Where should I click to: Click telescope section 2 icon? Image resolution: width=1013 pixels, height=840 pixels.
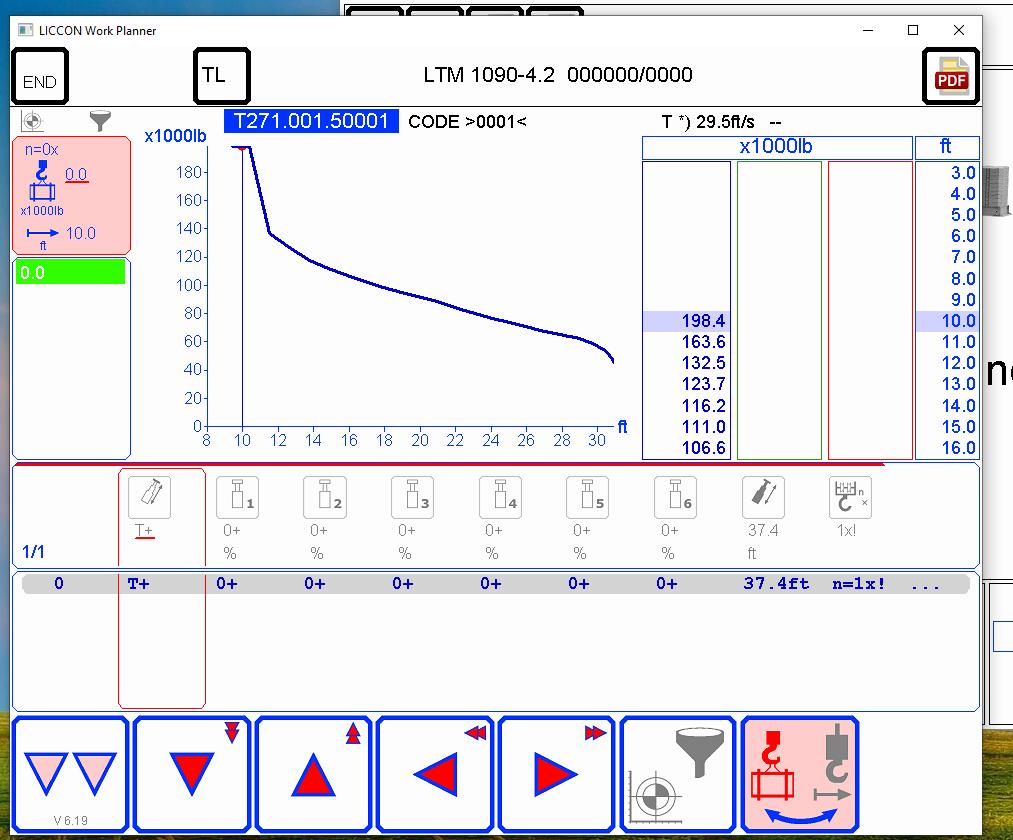click(x=325, y=498)
